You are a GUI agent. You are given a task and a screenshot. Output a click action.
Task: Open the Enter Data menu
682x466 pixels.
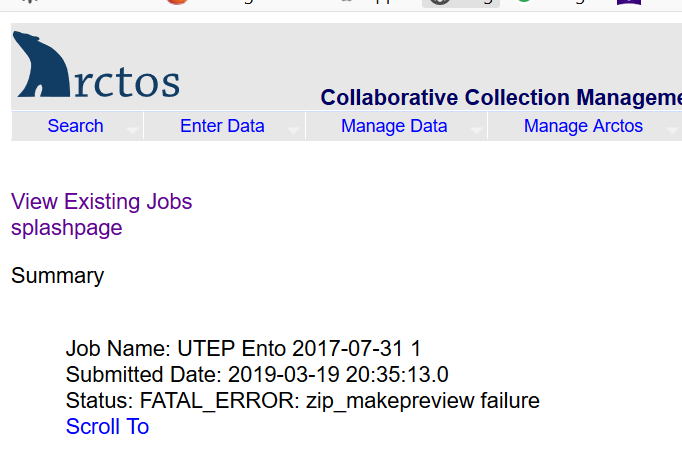222,126
